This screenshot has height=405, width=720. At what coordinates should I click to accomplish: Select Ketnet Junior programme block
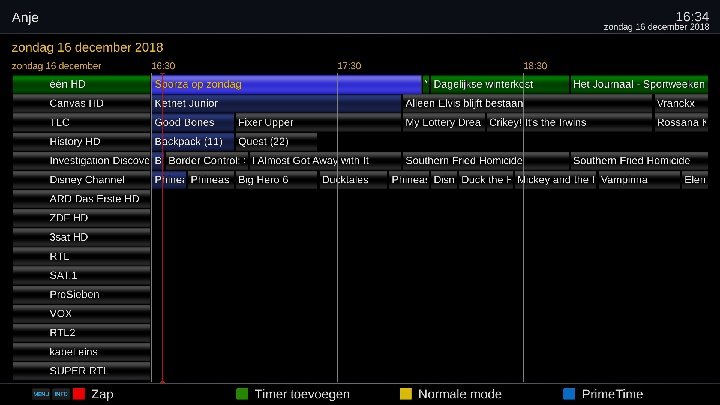[x=276, y=103]
